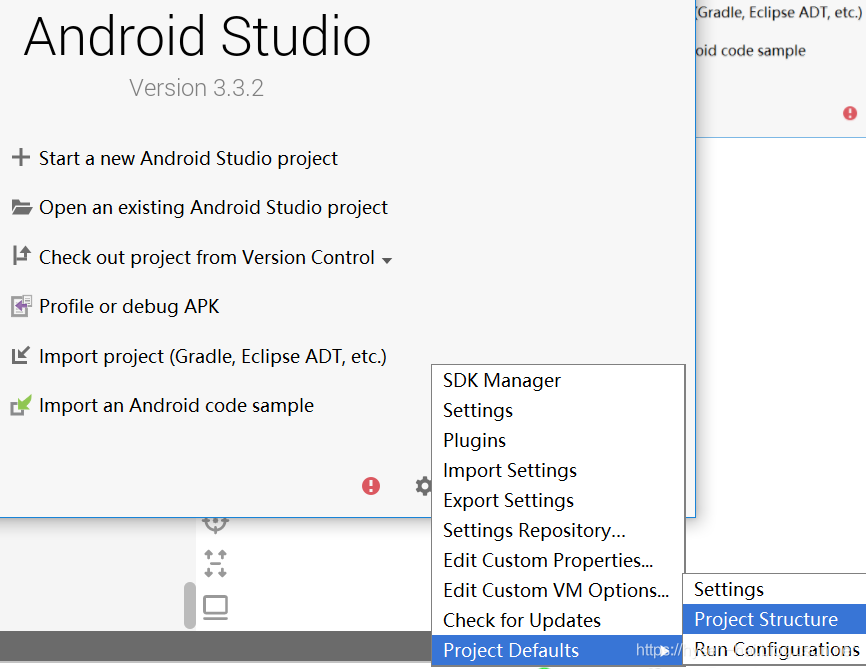Click the Android Studio title text
This screenshot has height=669, width=866.
point(197,36)
